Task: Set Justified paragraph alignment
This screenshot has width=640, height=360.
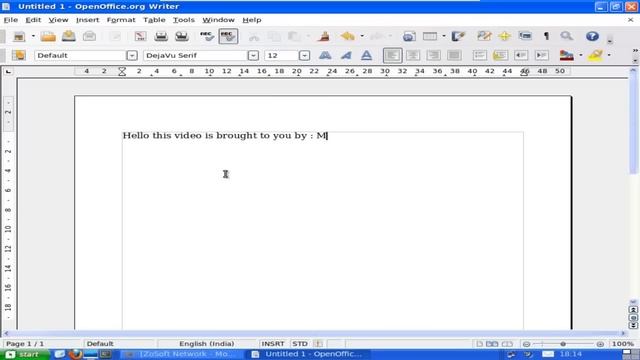Action: (x=454, y=56)
